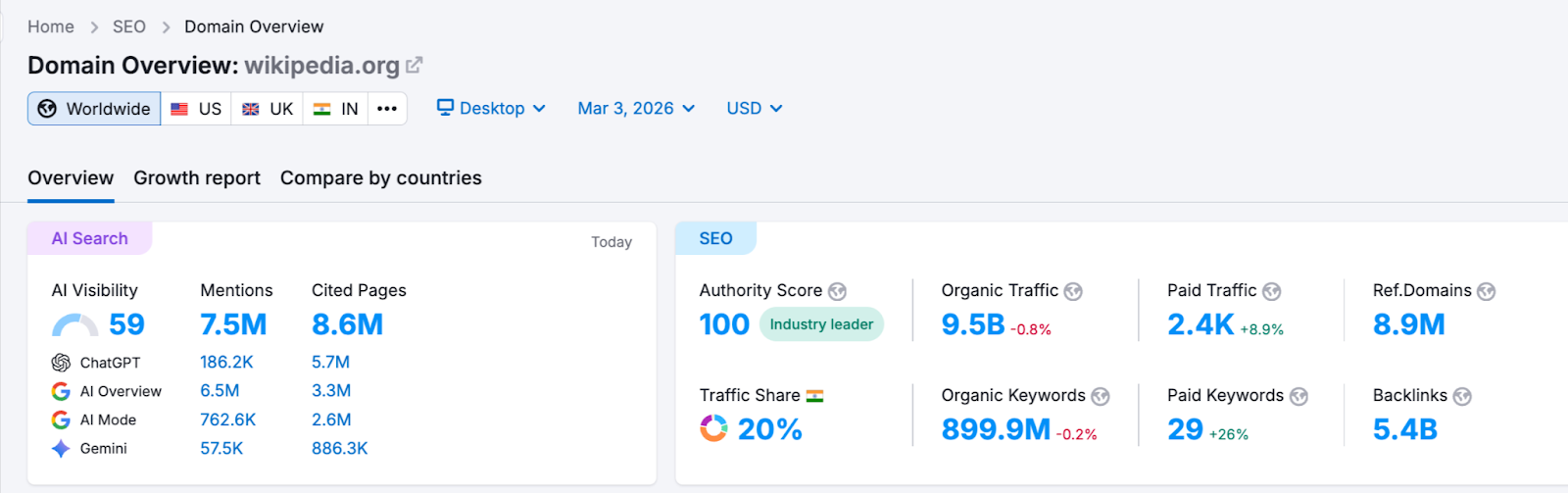1568x493 pixels.
Task: Click the AI Visibility gauge icon
Action: (x=74, y=325)
